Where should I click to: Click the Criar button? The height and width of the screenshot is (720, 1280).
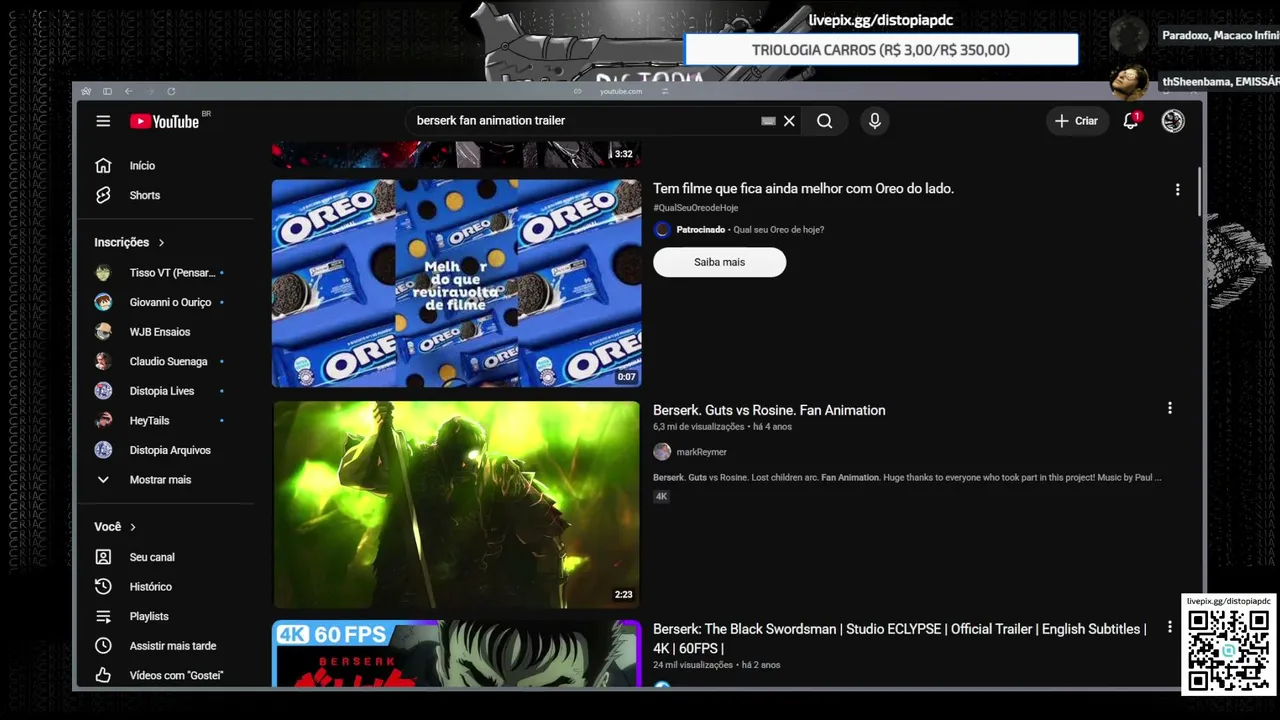tap(1076, 121)
